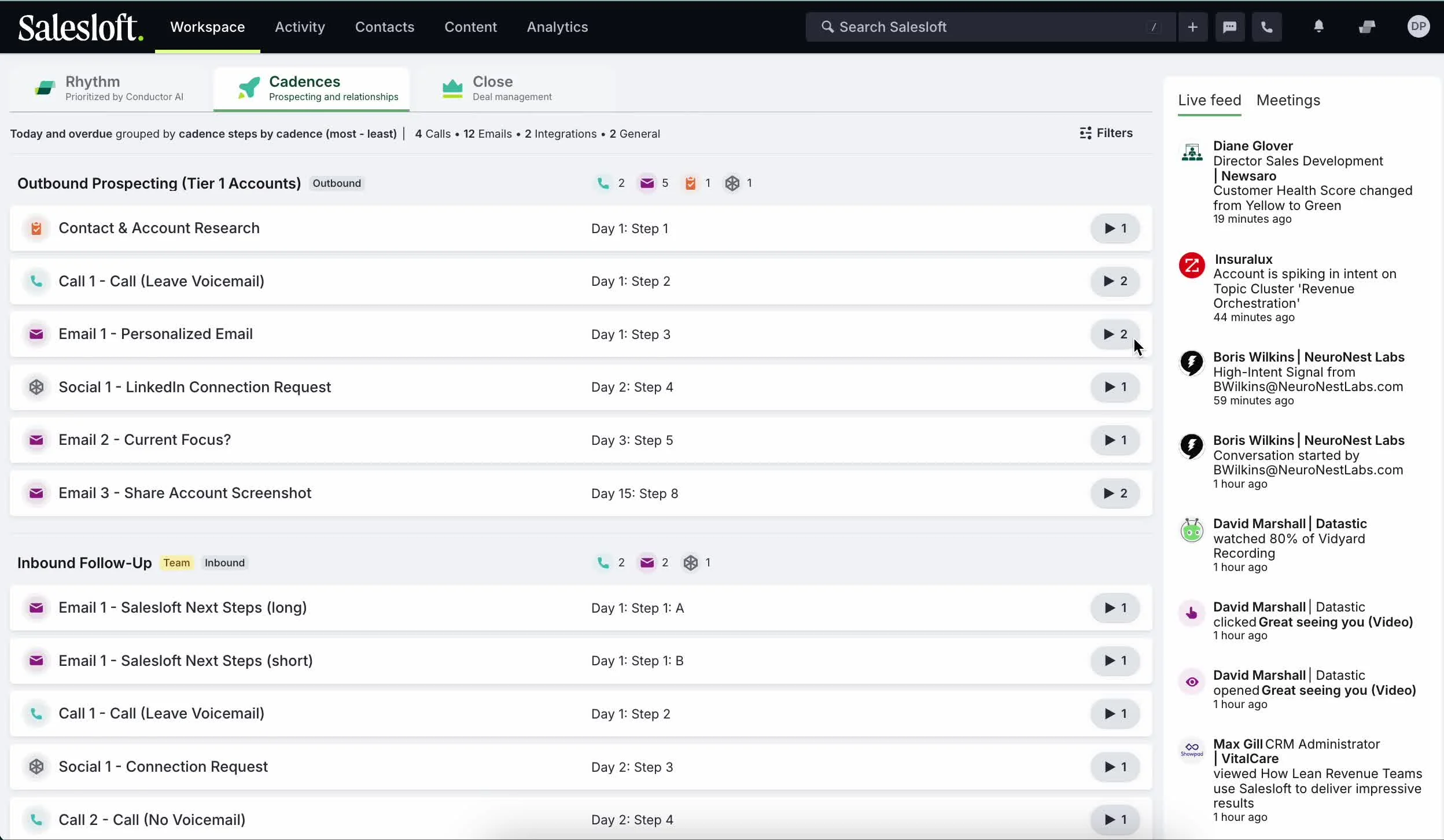Click the Outbound Prospecting emails count icon

tap(647, 183)
